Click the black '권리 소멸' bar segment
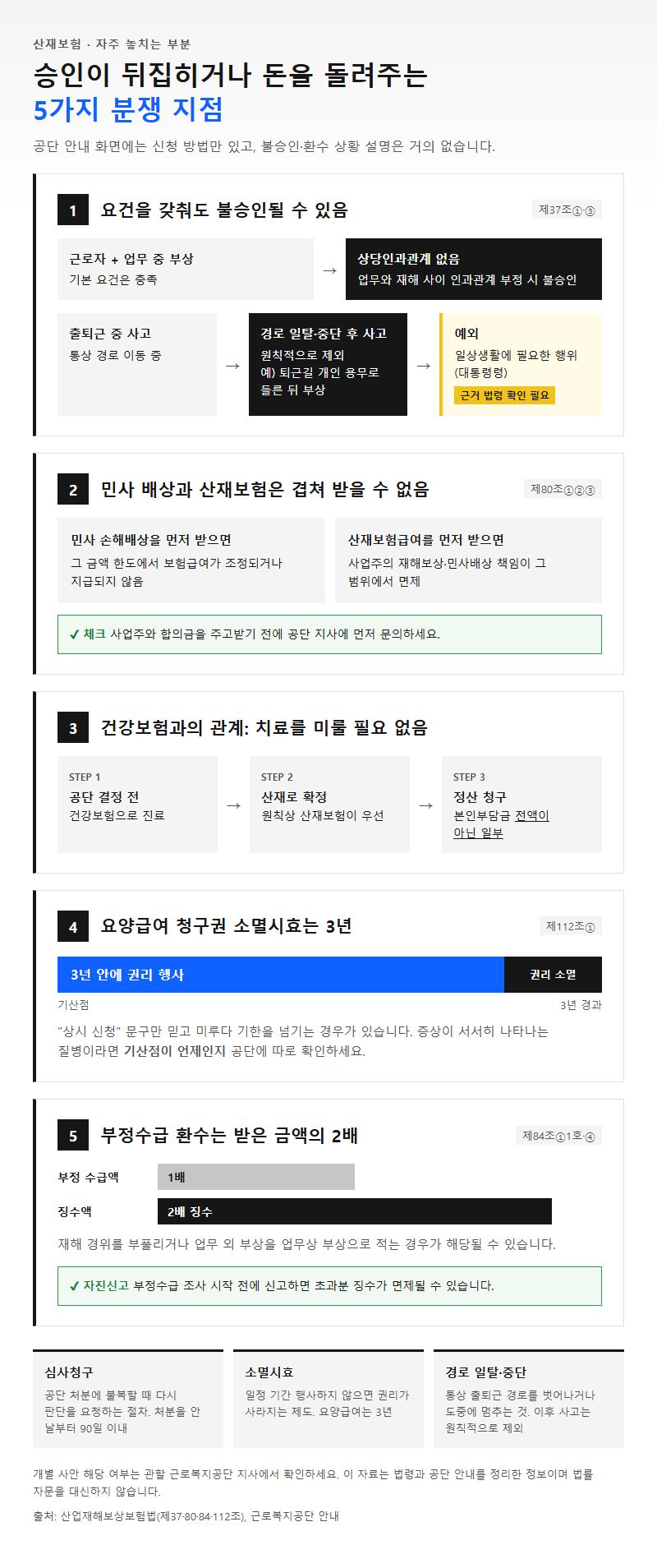 (x=553, y=975)
